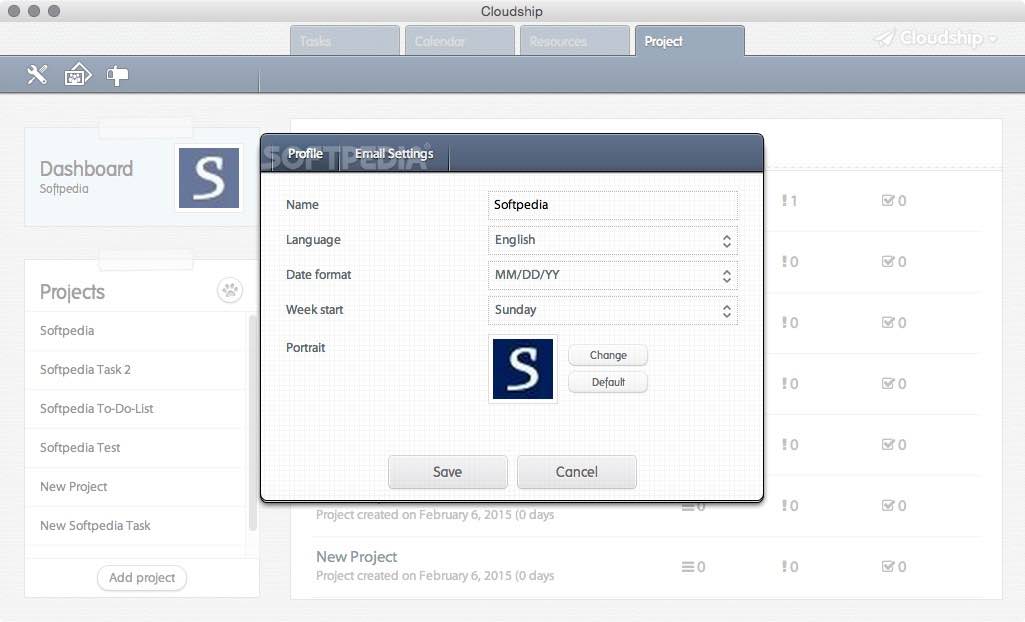Open the Language dropdown showing English
The height and width of the screenshot is (622, 1025).
(613, 240)
